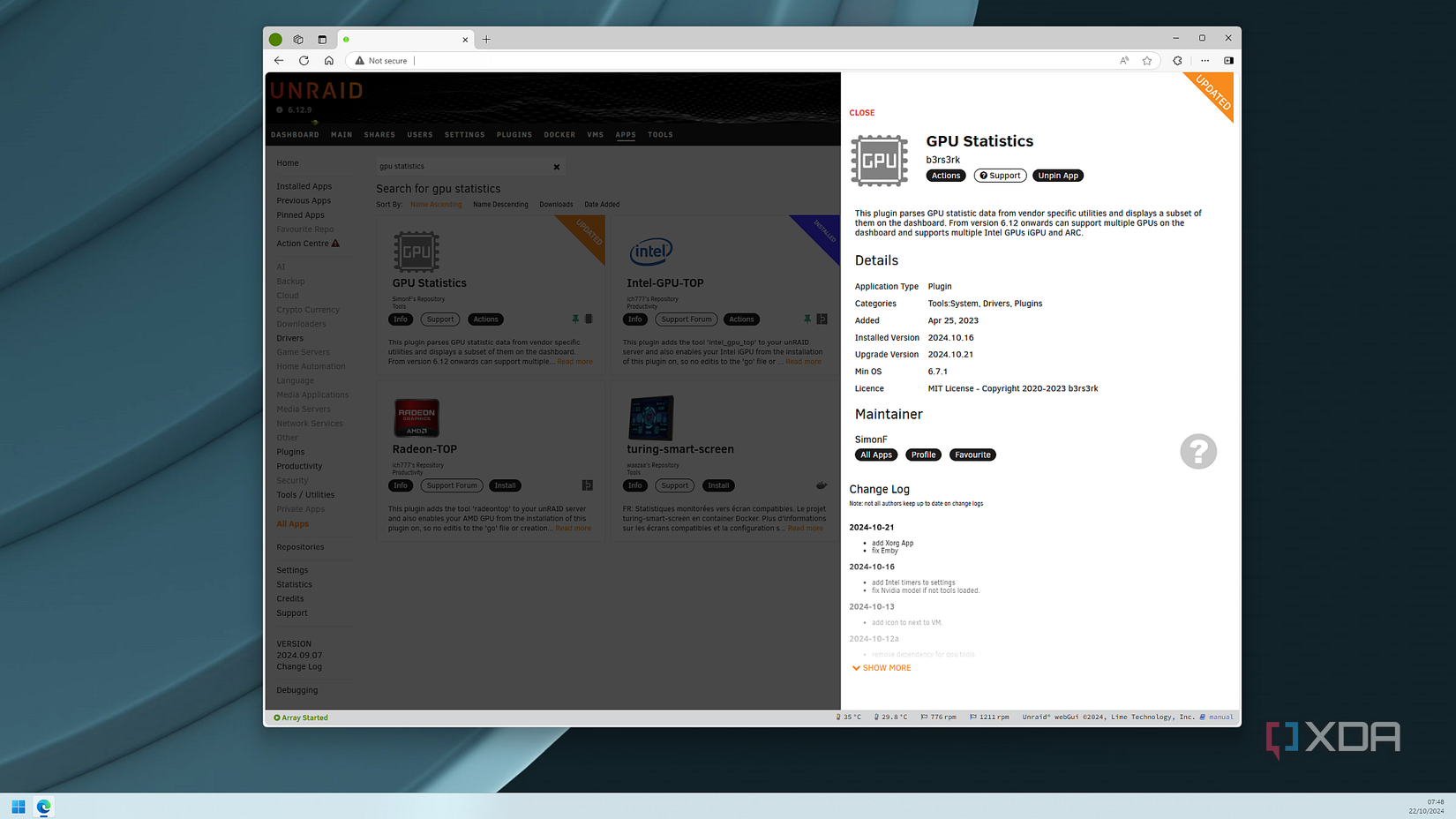Click CLOSE to dismiss the plugin details panel
Screen dimensions: 1456x819
click(x=861, y=113)
